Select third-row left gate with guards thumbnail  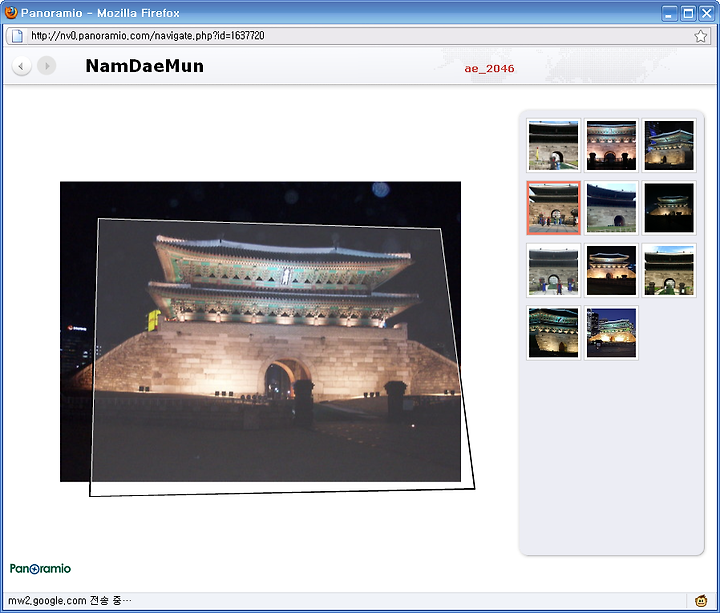(553, 270)
